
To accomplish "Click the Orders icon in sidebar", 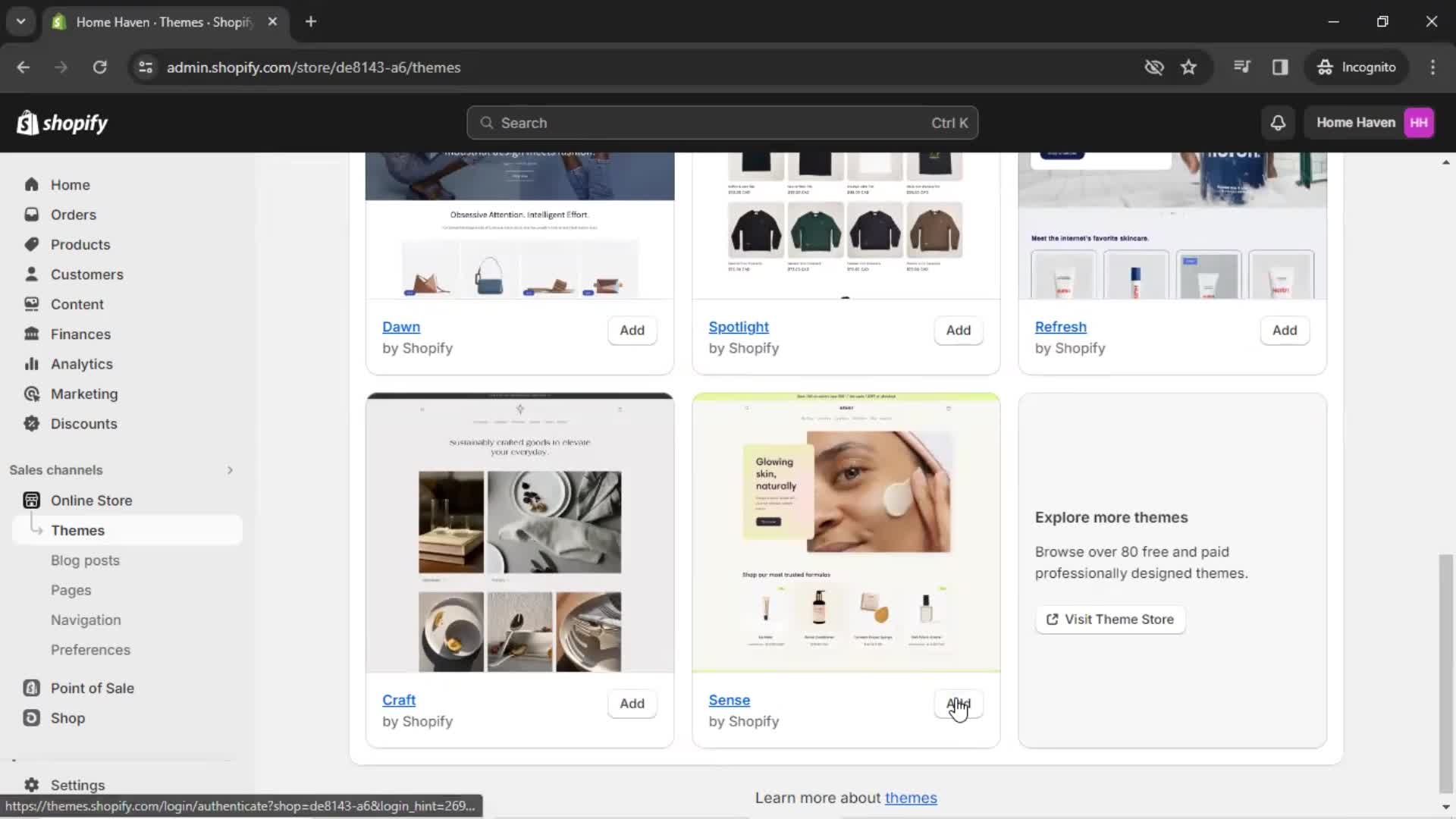I will click(x=31, y=214).
